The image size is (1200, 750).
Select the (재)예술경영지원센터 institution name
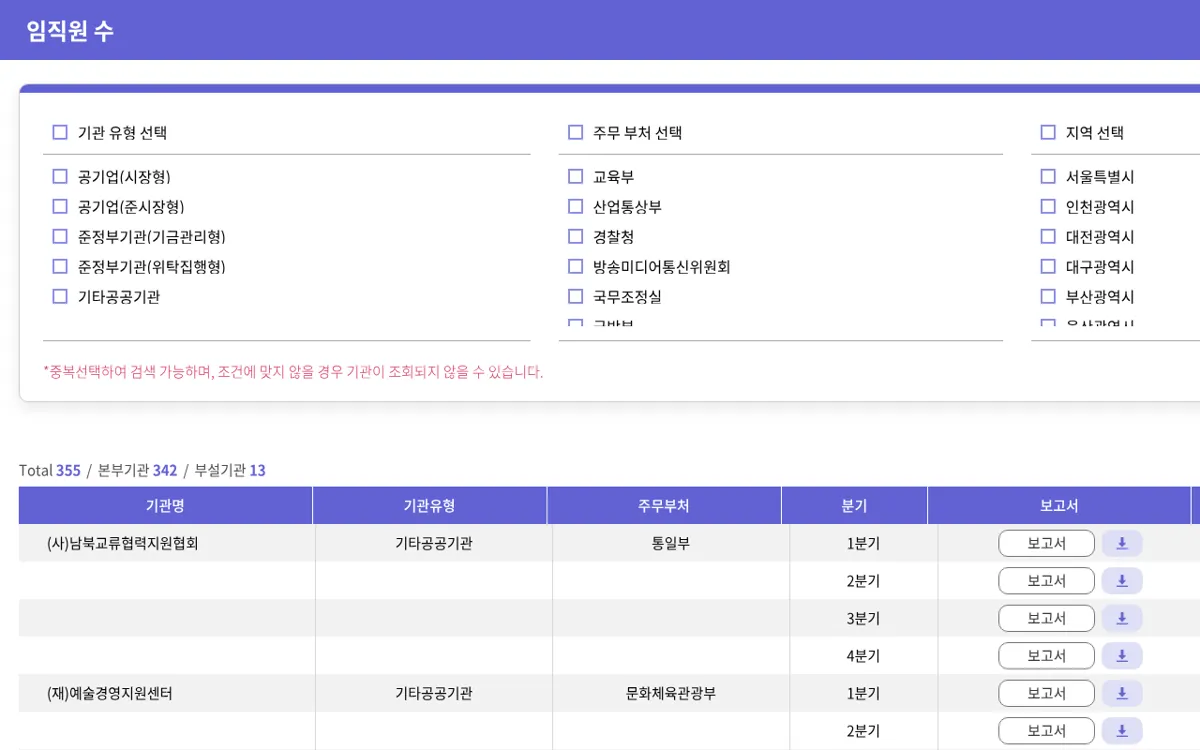pos(110,694)
